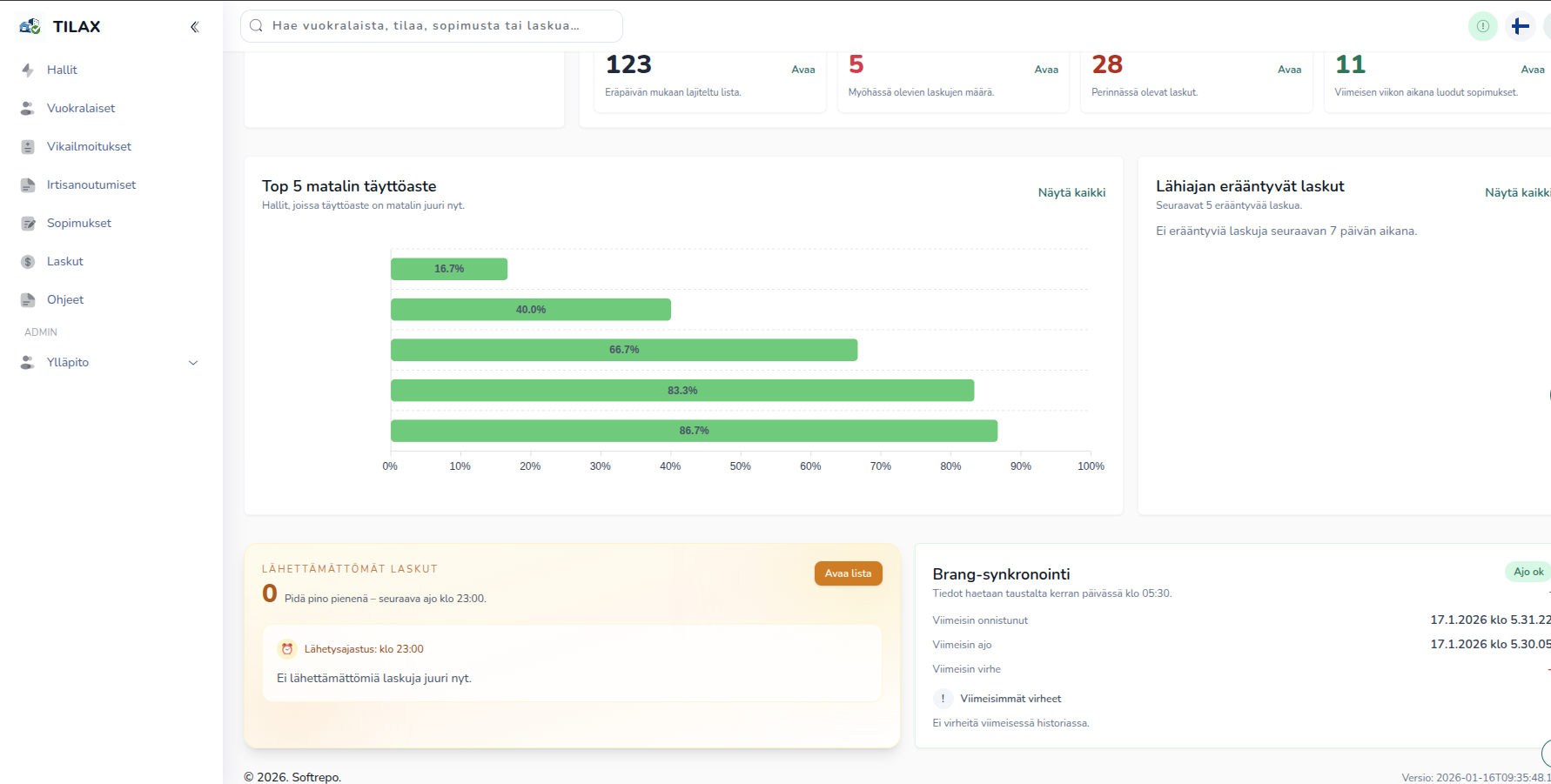Click the Avaa lista button

click(x=848, y=573)
